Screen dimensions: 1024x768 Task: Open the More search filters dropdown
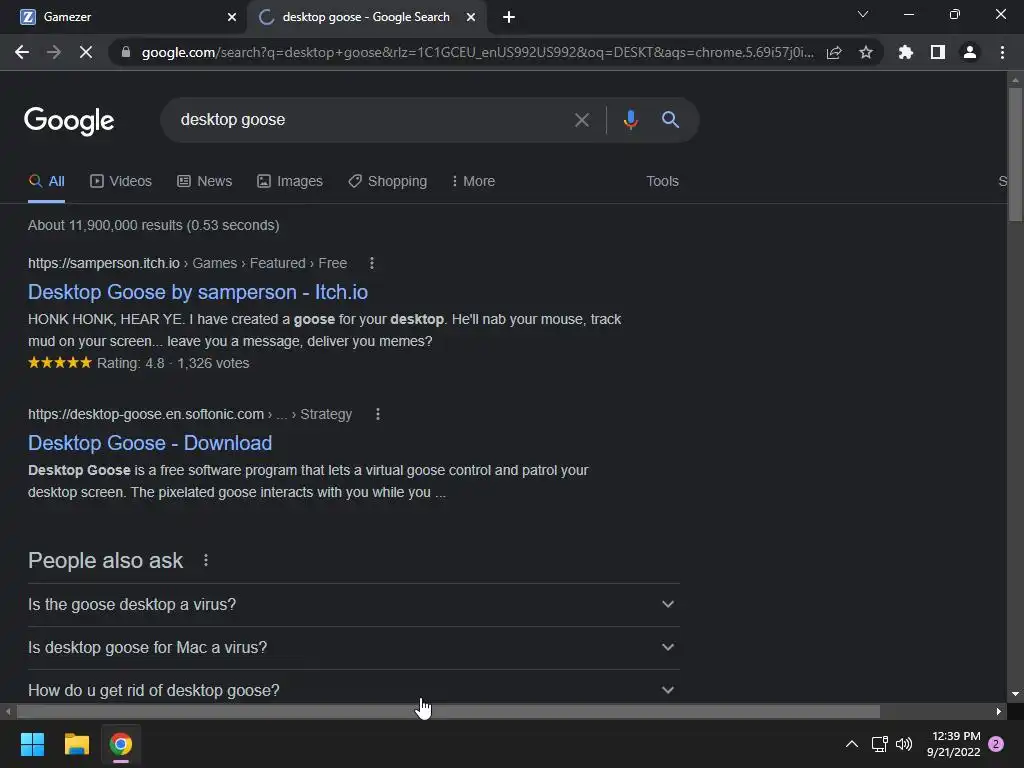[473, 181]
